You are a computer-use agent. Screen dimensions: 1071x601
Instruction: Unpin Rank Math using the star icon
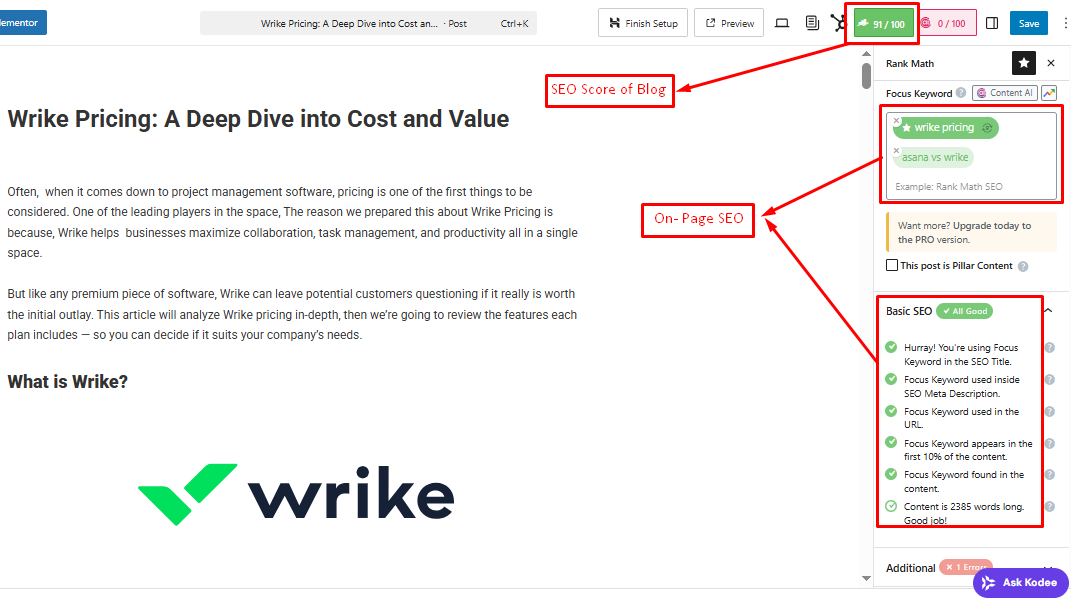tap(1023, 63)
